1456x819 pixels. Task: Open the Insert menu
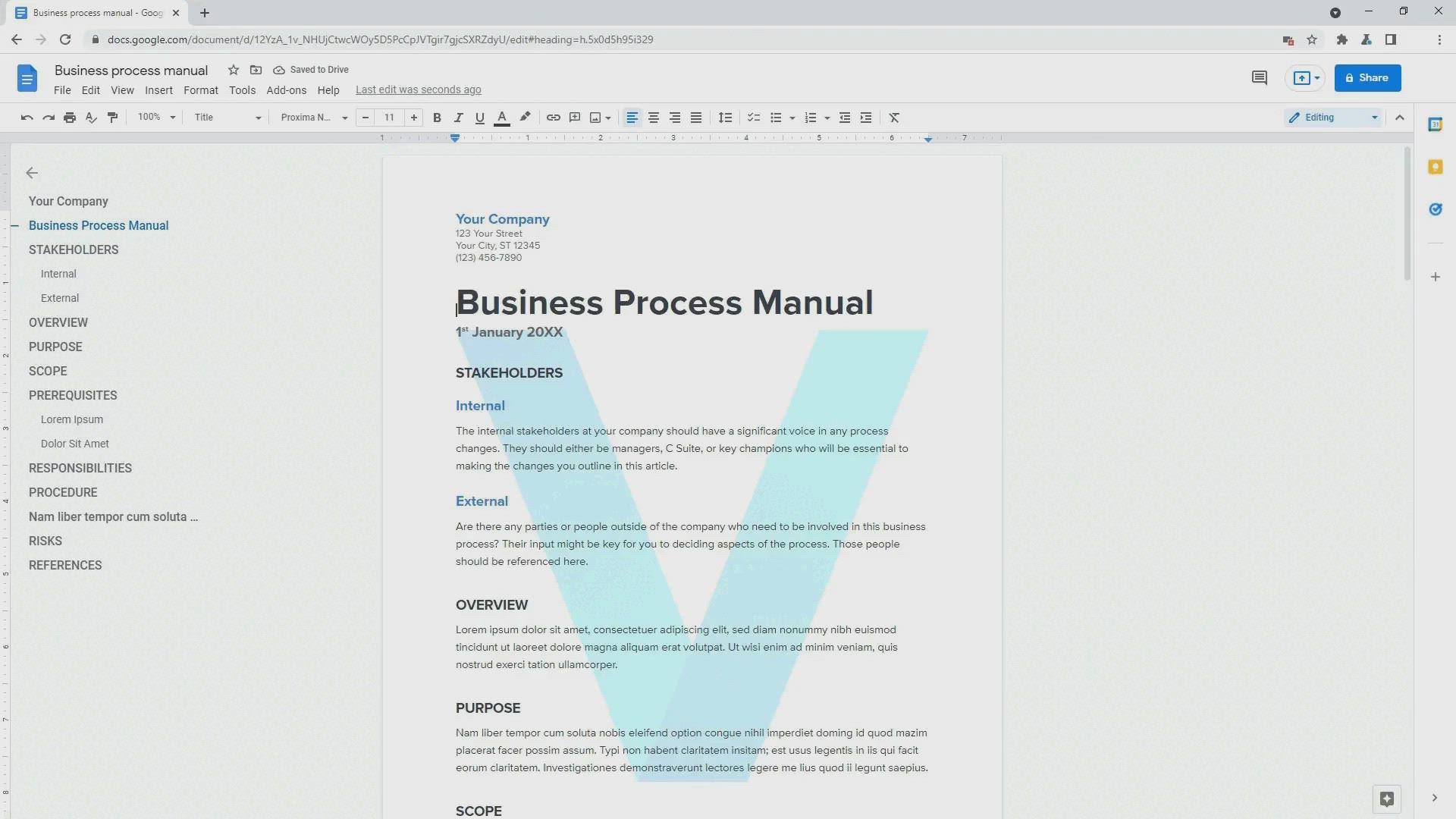158,90
